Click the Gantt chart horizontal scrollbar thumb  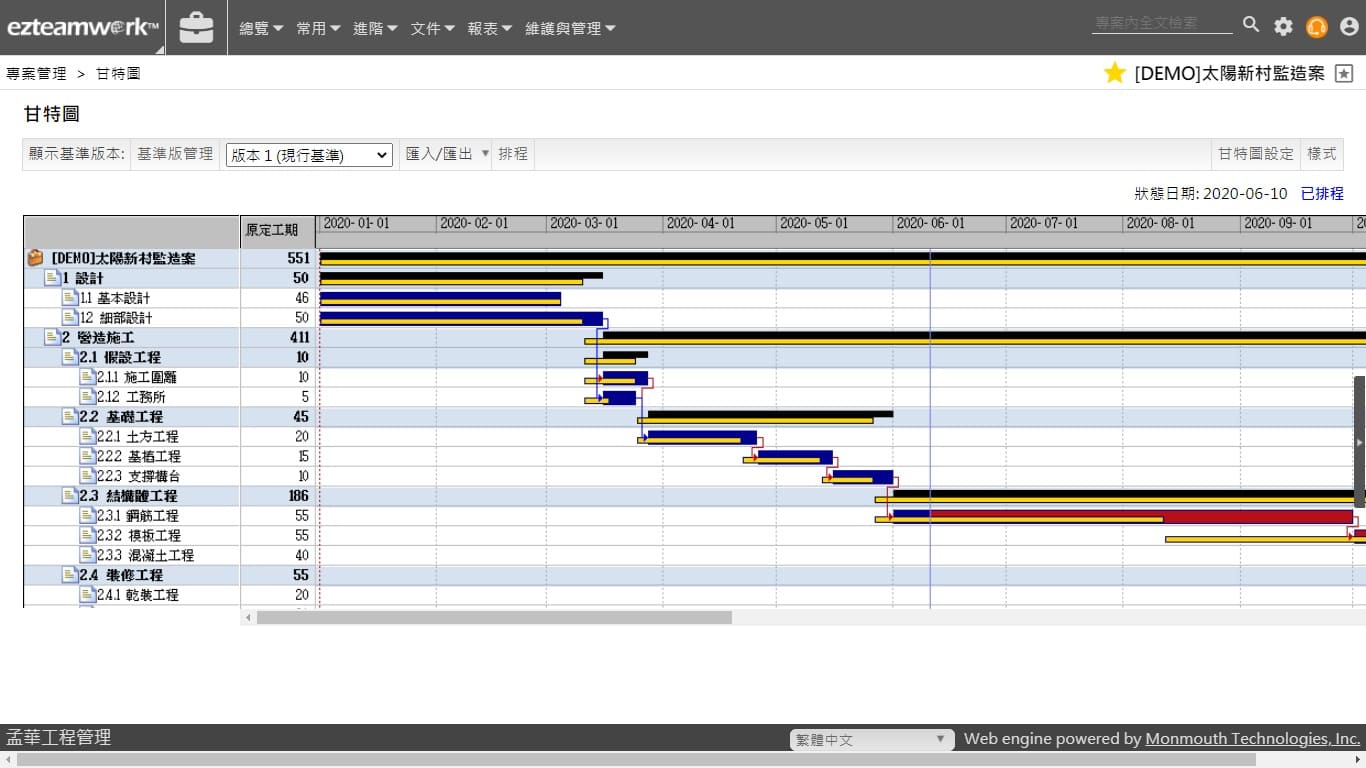pos(494,618)
